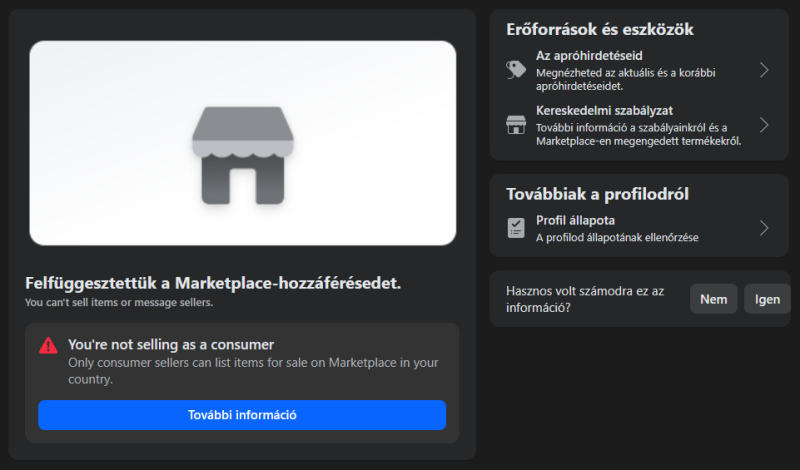Click 'A profilod állapotának ellenőrzése' description
The width and height of the screenshot is (800, 470).
[617, 237]
